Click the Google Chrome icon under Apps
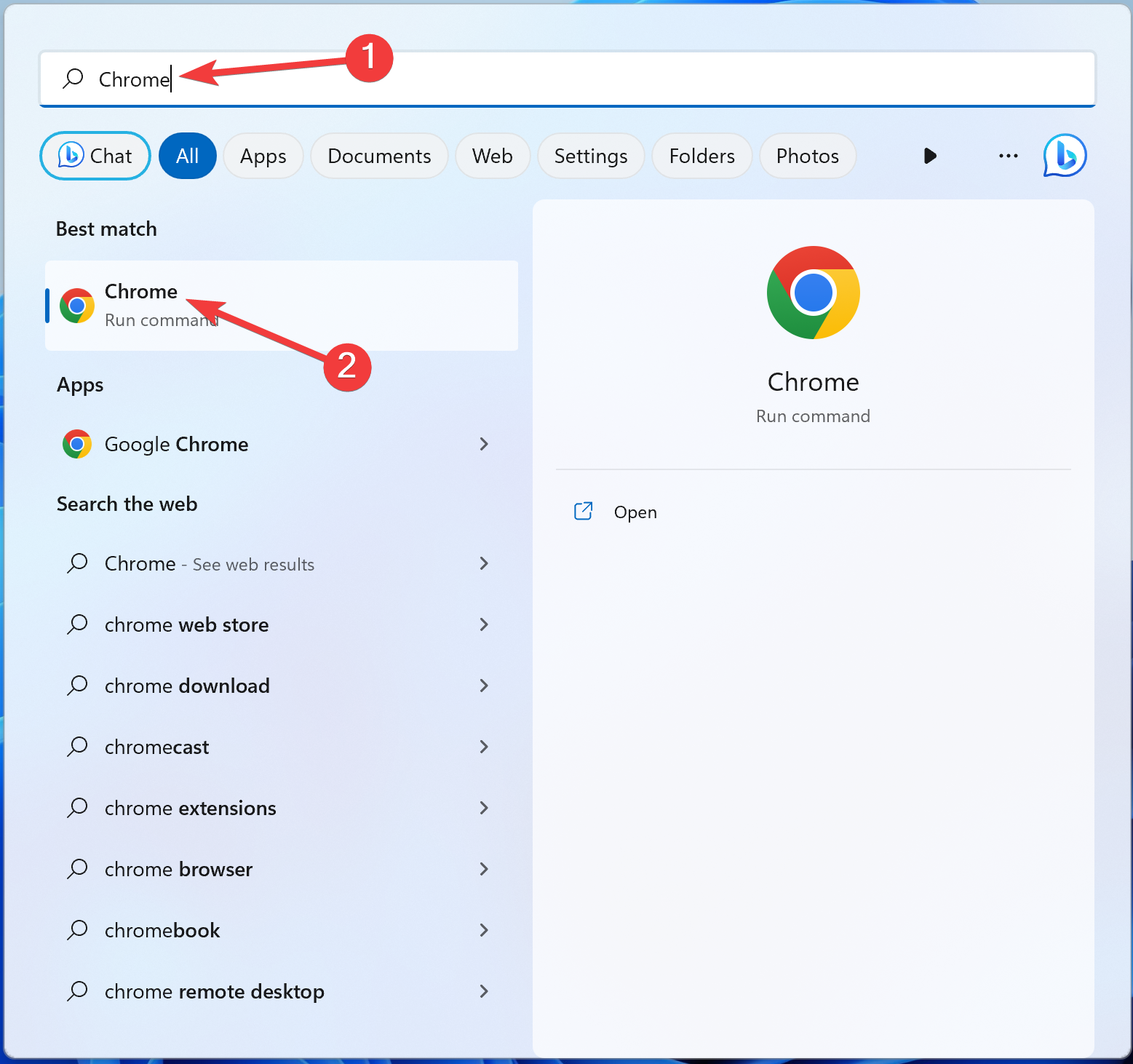Image resolution: width=1133 pixels, height=1064 pixels. (x=77, y=444)
